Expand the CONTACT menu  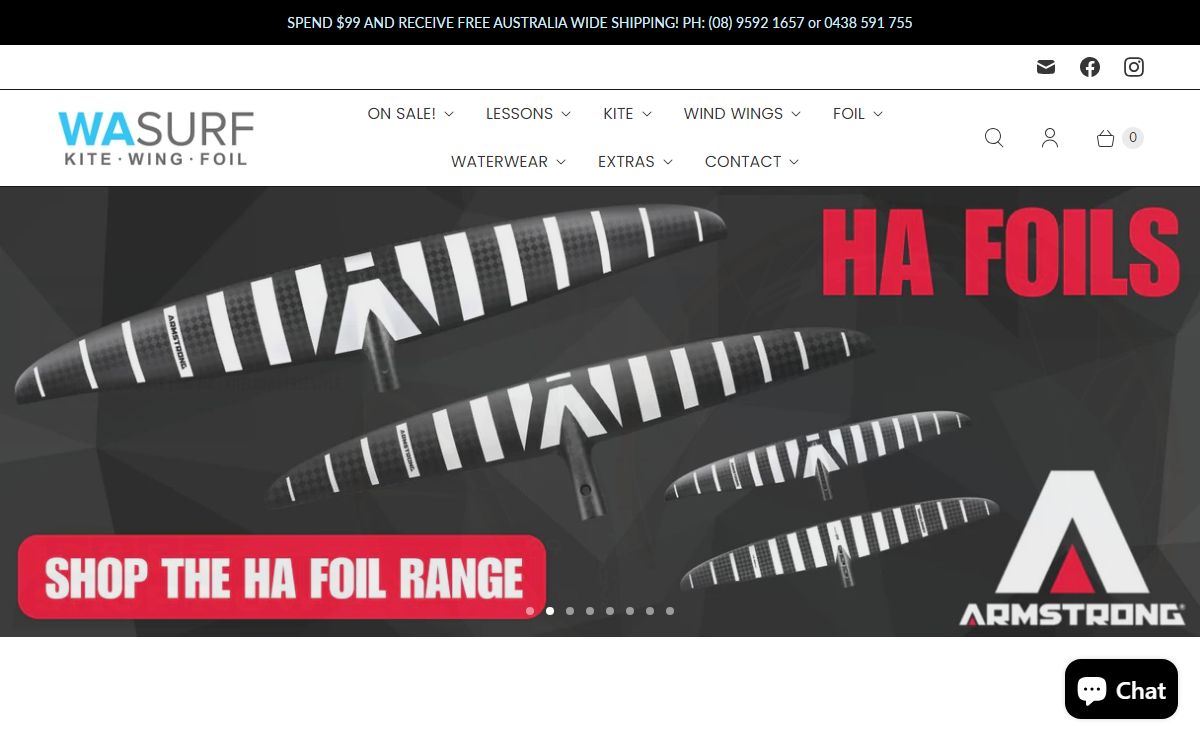point(752,162)
